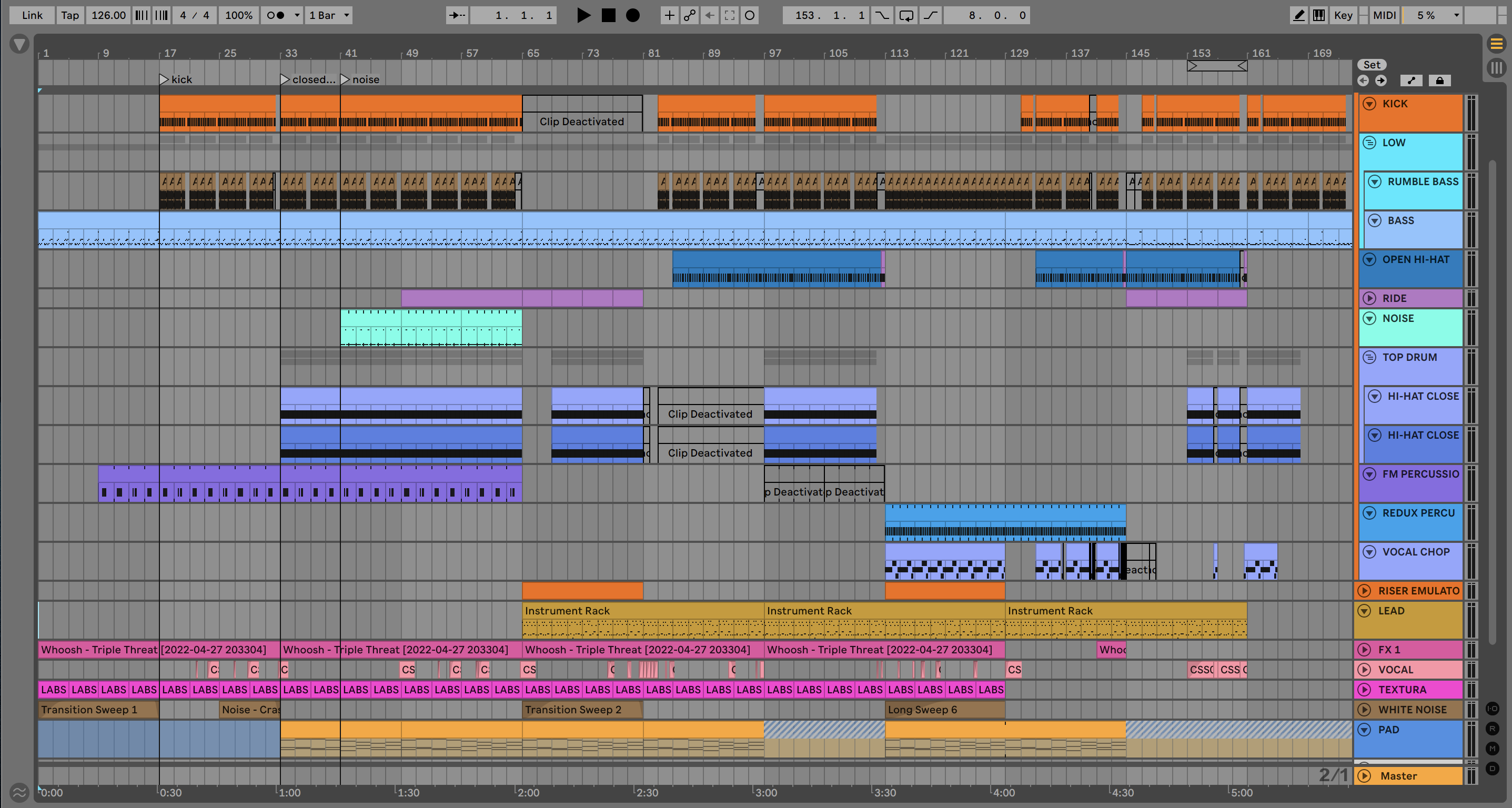Toggle Punch-In switch
The height and width of the screenshot is (808, 1512).
(882, 15)
